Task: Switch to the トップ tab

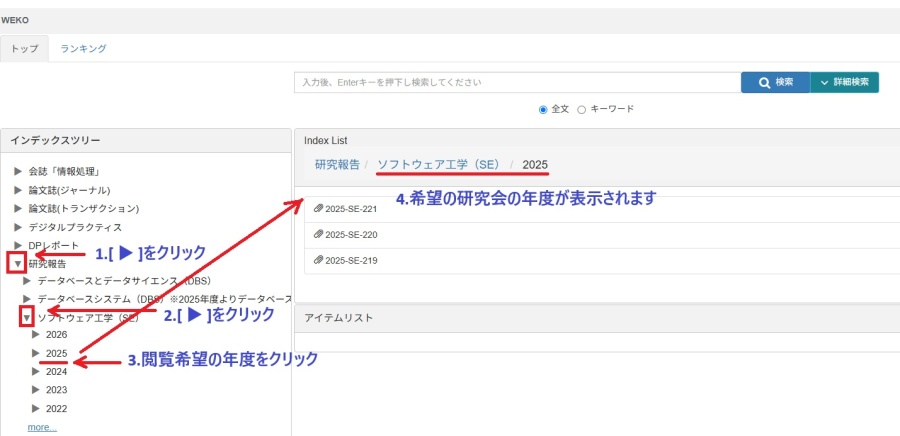Action: (x=25, y=49)
